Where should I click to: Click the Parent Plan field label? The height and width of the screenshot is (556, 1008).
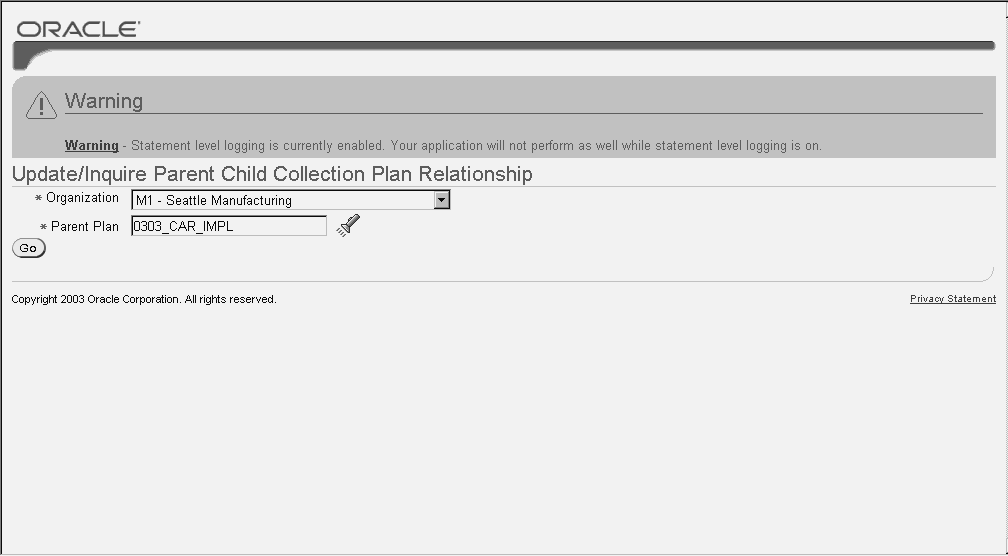[85, 227]
